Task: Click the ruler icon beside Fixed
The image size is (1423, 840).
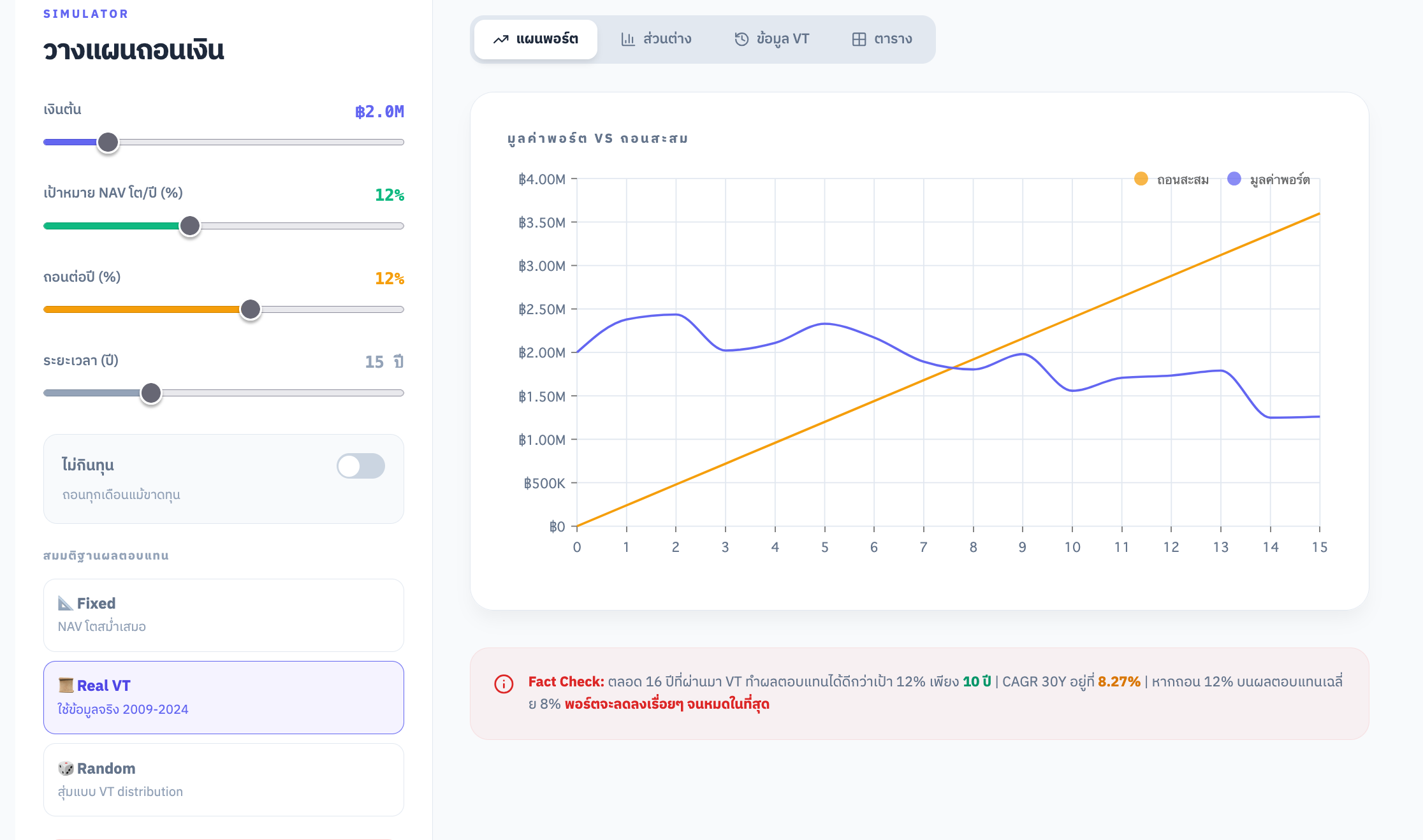Action: pos(66,603)
